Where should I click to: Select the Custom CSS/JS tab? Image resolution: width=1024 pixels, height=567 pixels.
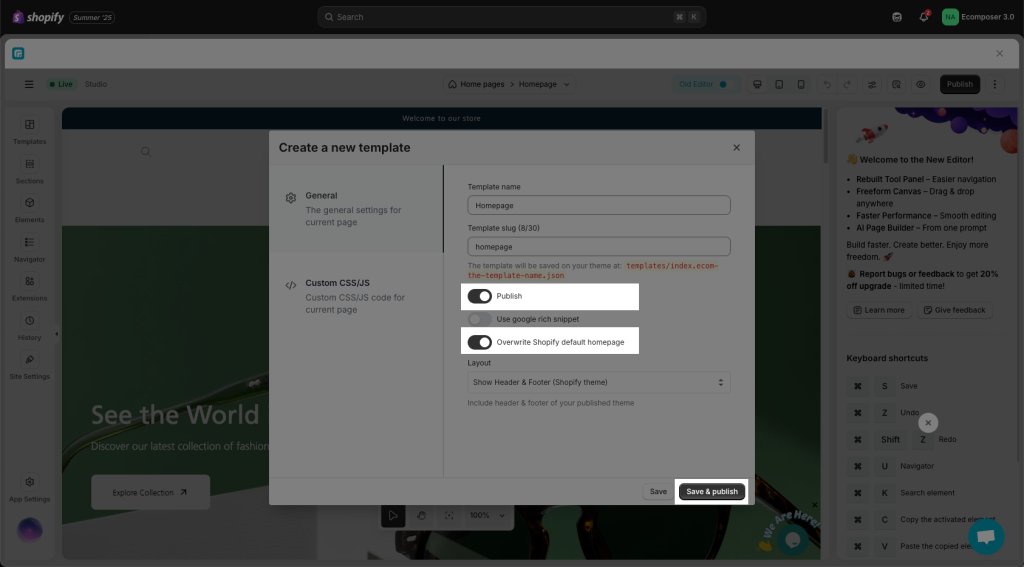pyautogui.click(x=356, y=296)
